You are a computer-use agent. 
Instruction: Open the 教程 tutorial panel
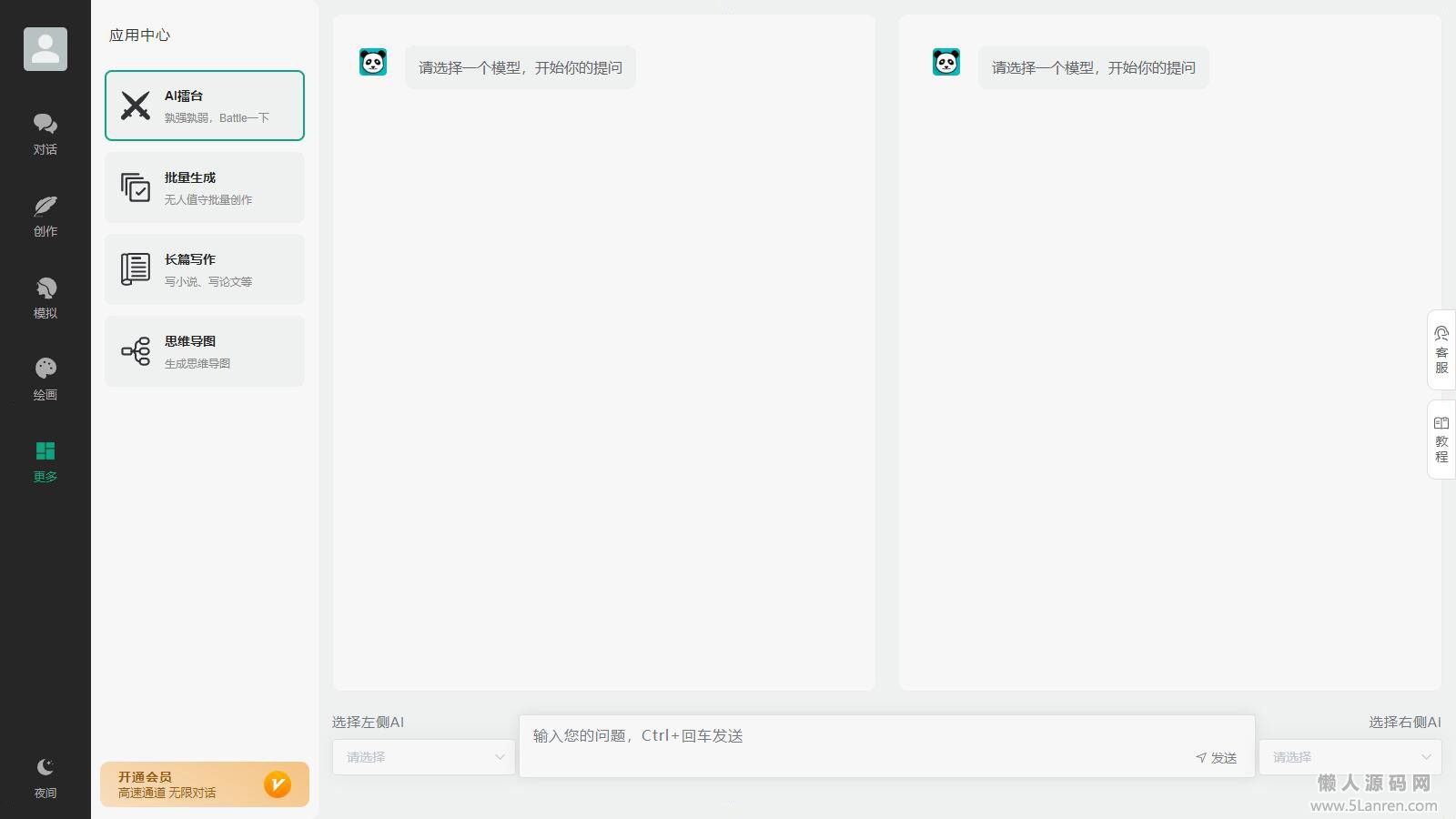coord(1441,440)
